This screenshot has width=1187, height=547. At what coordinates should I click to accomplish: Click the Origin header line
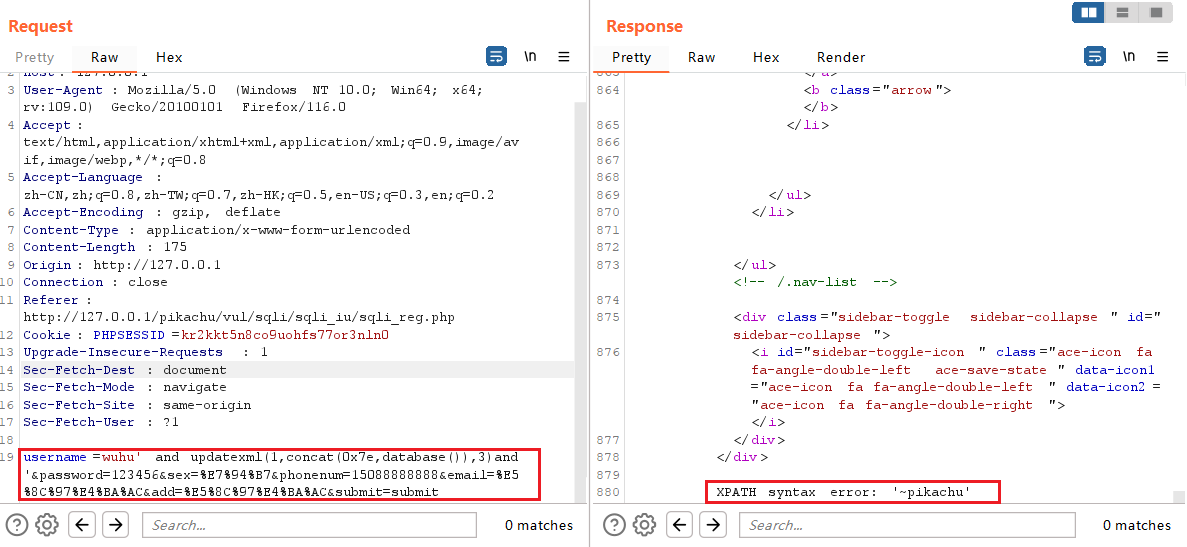pyautogui.click(x=121, y=265)
